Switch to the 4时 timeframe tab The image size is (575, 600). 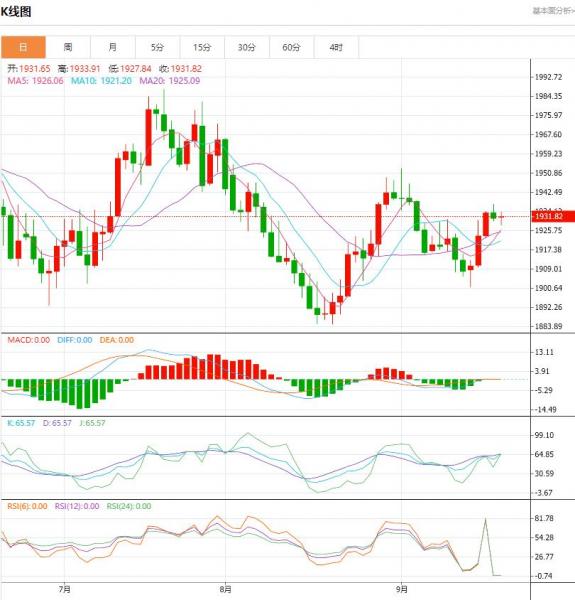(x=337, y=47)
